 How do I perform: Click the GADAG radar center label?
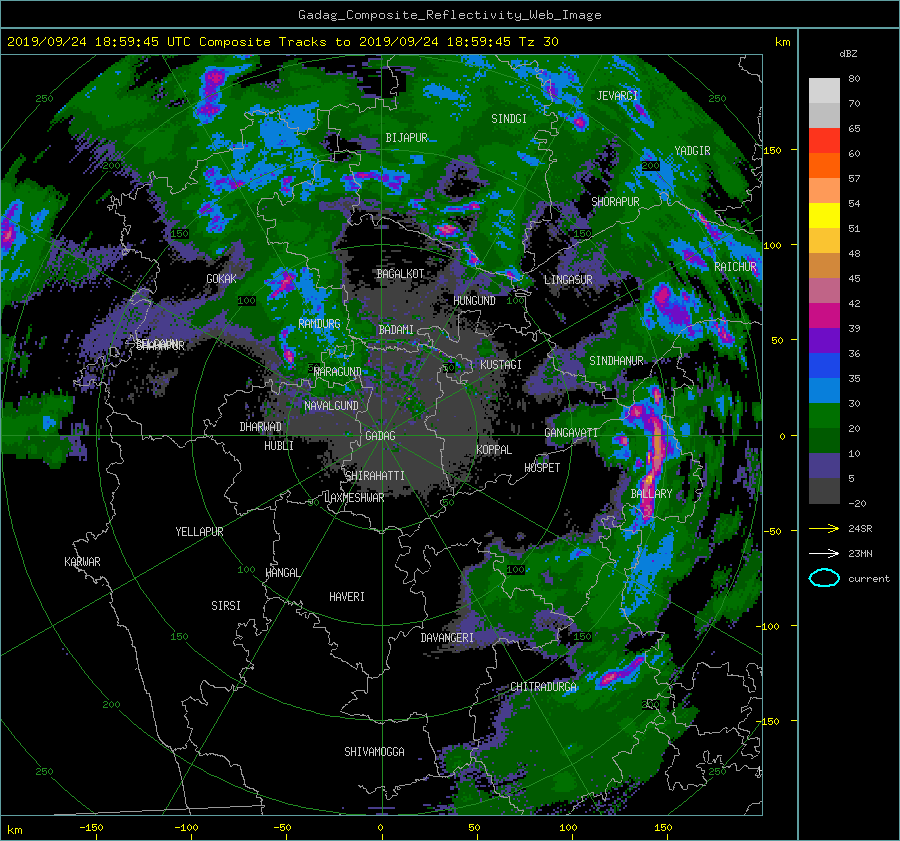click(x=380, y=436)
